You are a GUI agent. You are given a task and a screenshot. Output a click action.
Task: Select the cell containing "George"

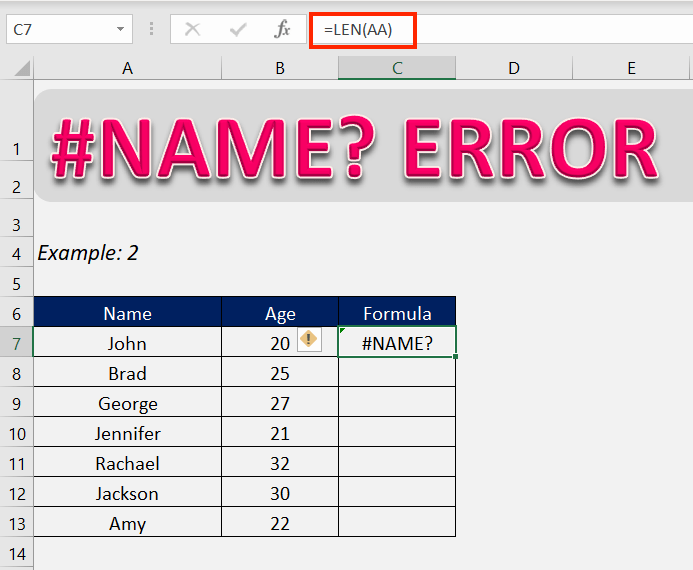[127, 402]
